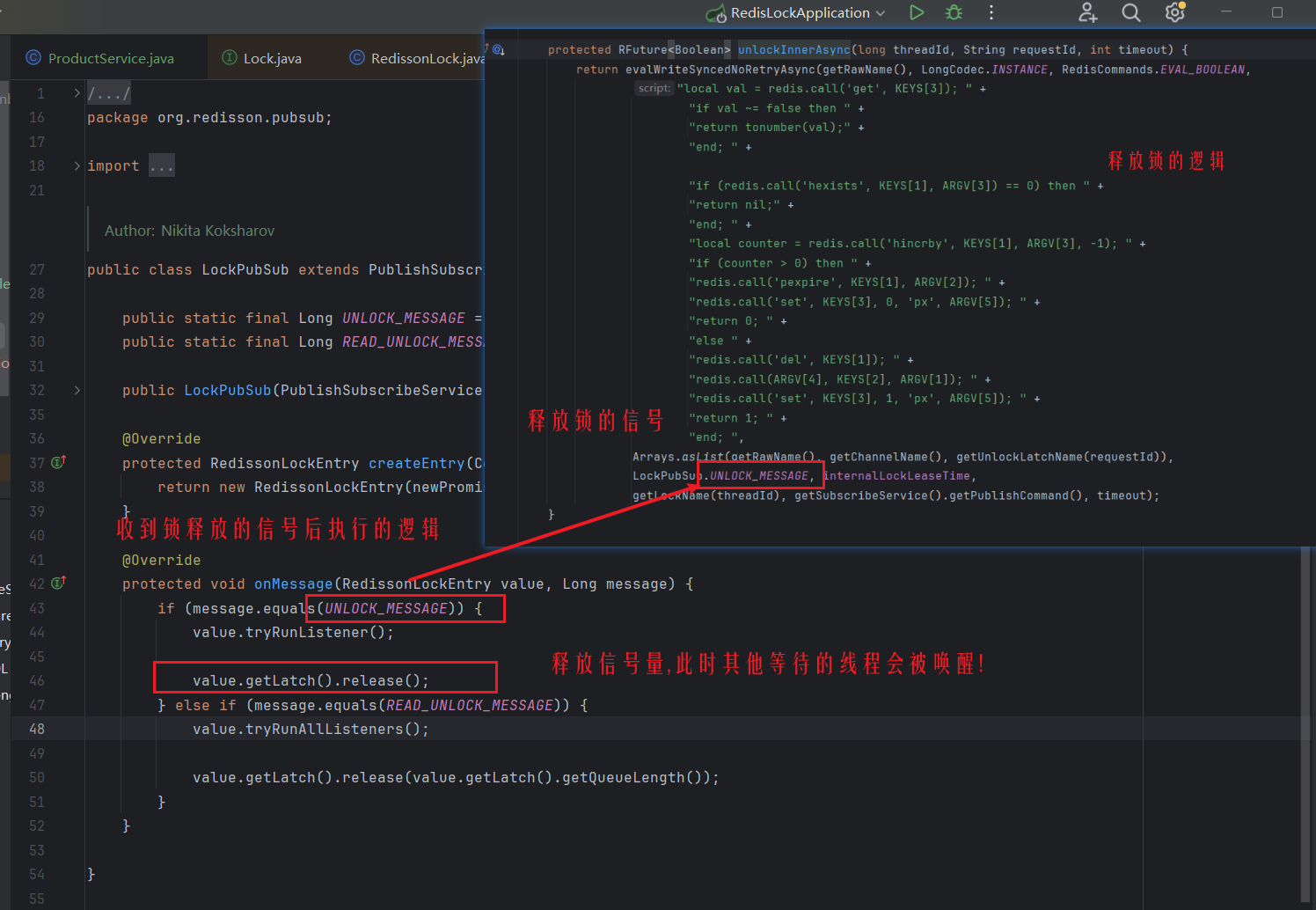The width and height of the screenshot is (1316, 910).
Task: Click the 'Author: Nikita Koksharov' doc comment
Action: point(189,231)
